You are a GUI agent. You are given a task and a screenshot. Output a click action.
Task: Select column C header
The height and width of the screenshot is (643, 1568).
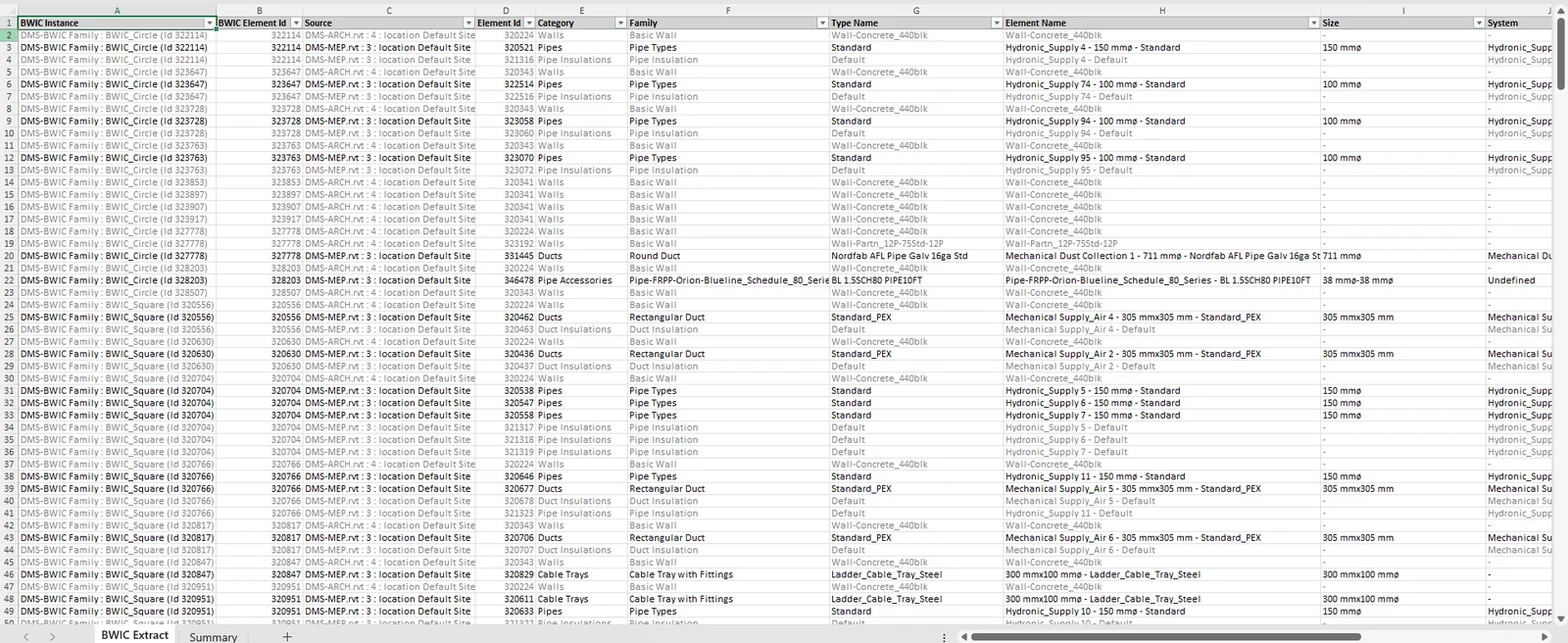coord(389,10)
